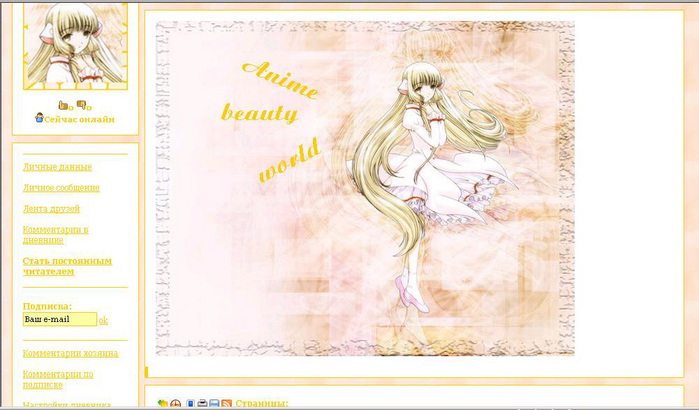Click the Страницы: label

click(x=262, y=403)
